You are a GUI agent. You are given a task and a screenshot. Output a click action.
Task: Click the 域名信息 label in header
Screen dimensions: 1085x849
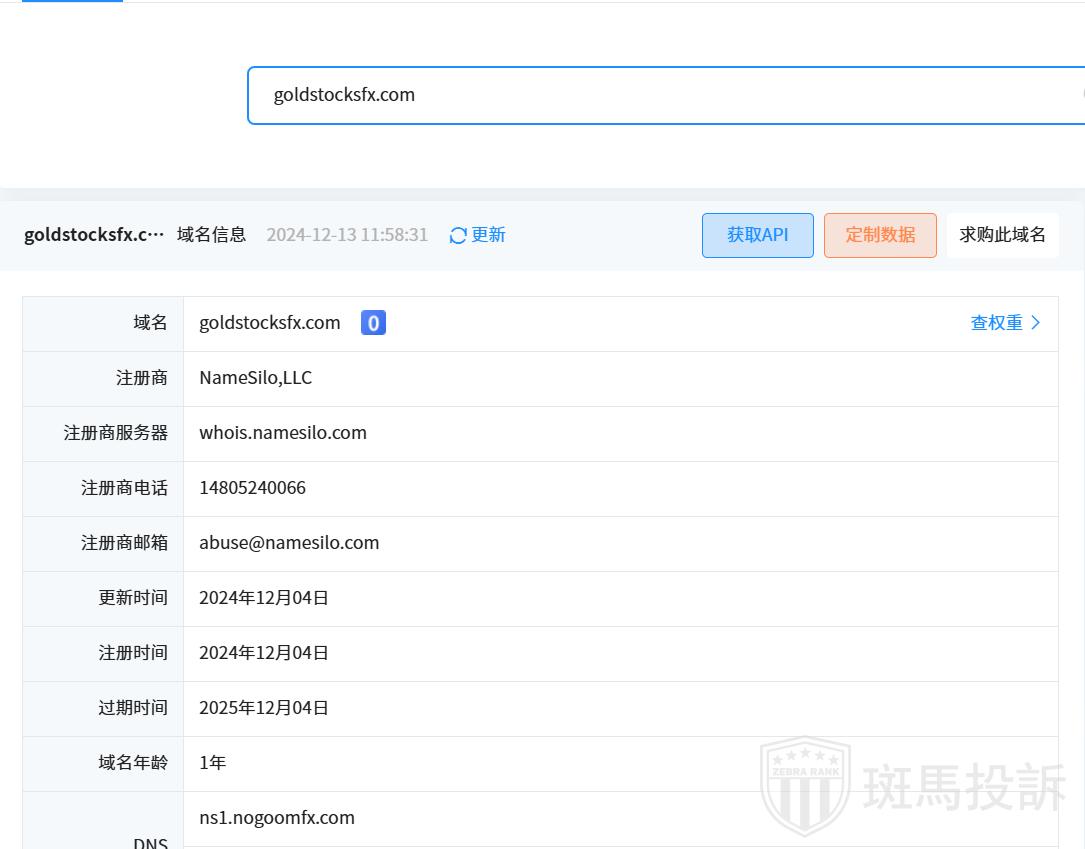[x=211, y=235]
